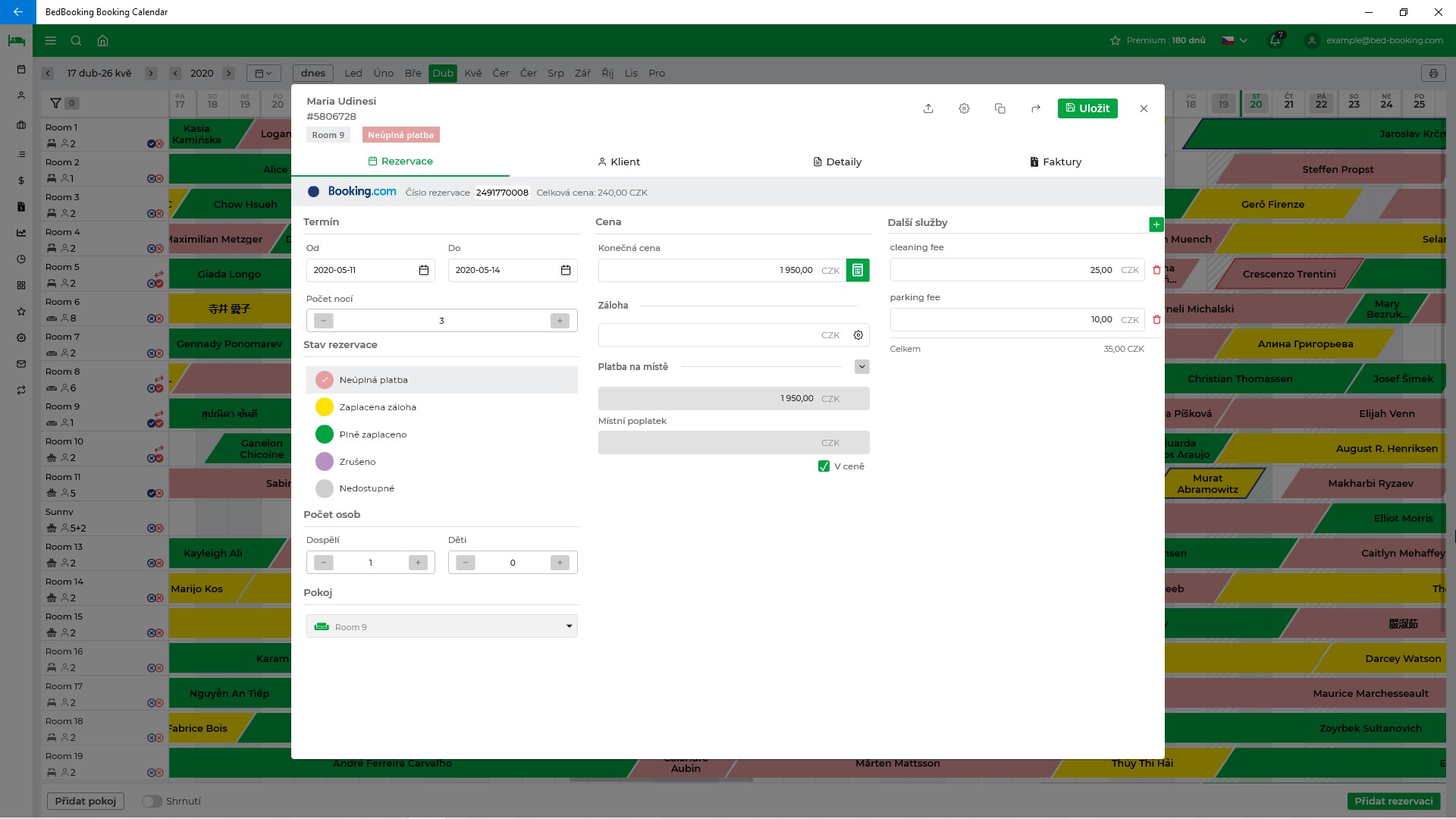The height and width of the screenshot is (819, 1456).
Task: Select Zrušeno status
Action: (442, 462)
